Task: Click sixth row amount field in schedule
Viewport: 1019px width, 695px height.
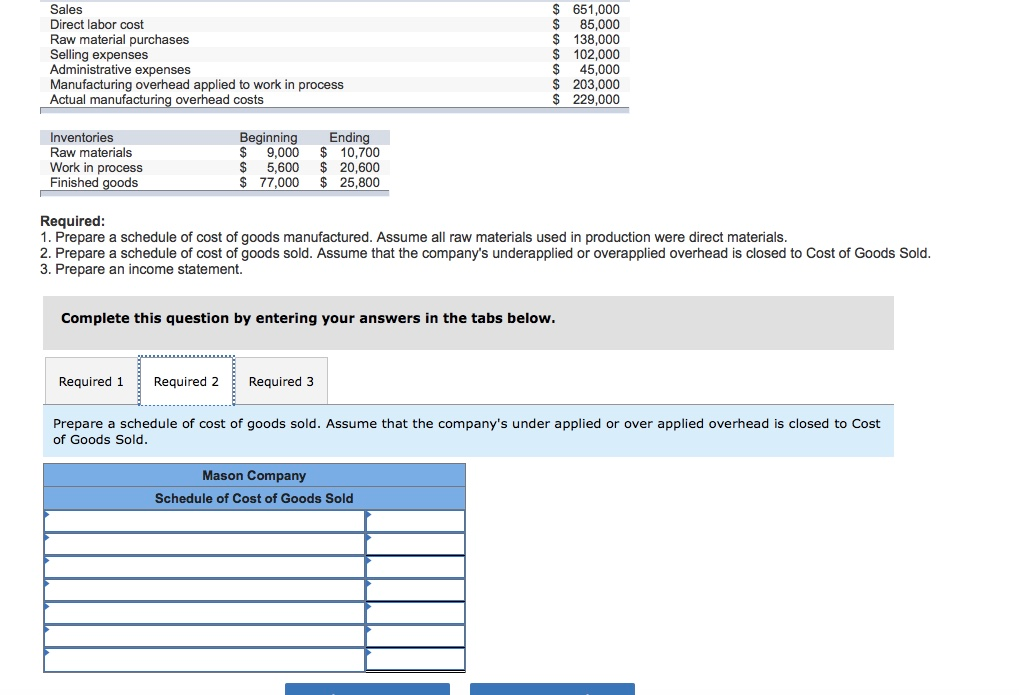Action: pyautogui.click(x=415, y=636)
